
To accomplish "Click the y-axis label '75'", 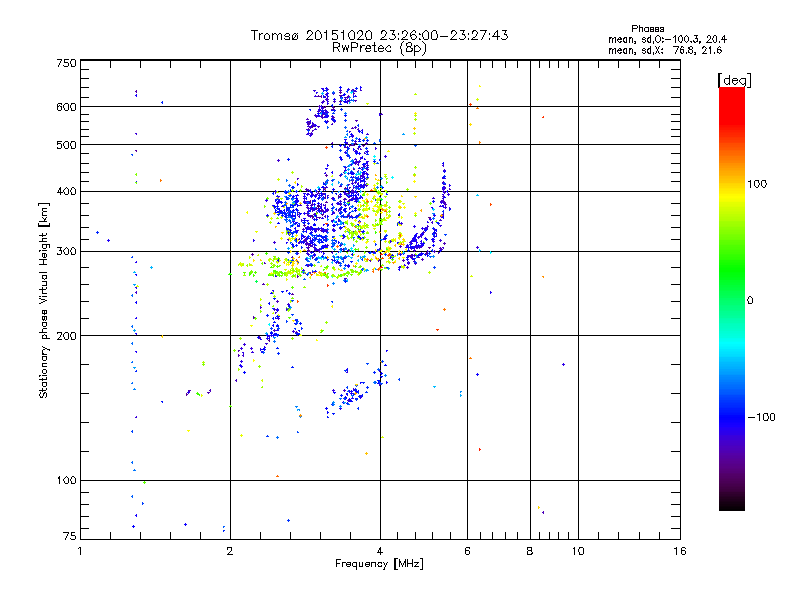I will point(70,536).
